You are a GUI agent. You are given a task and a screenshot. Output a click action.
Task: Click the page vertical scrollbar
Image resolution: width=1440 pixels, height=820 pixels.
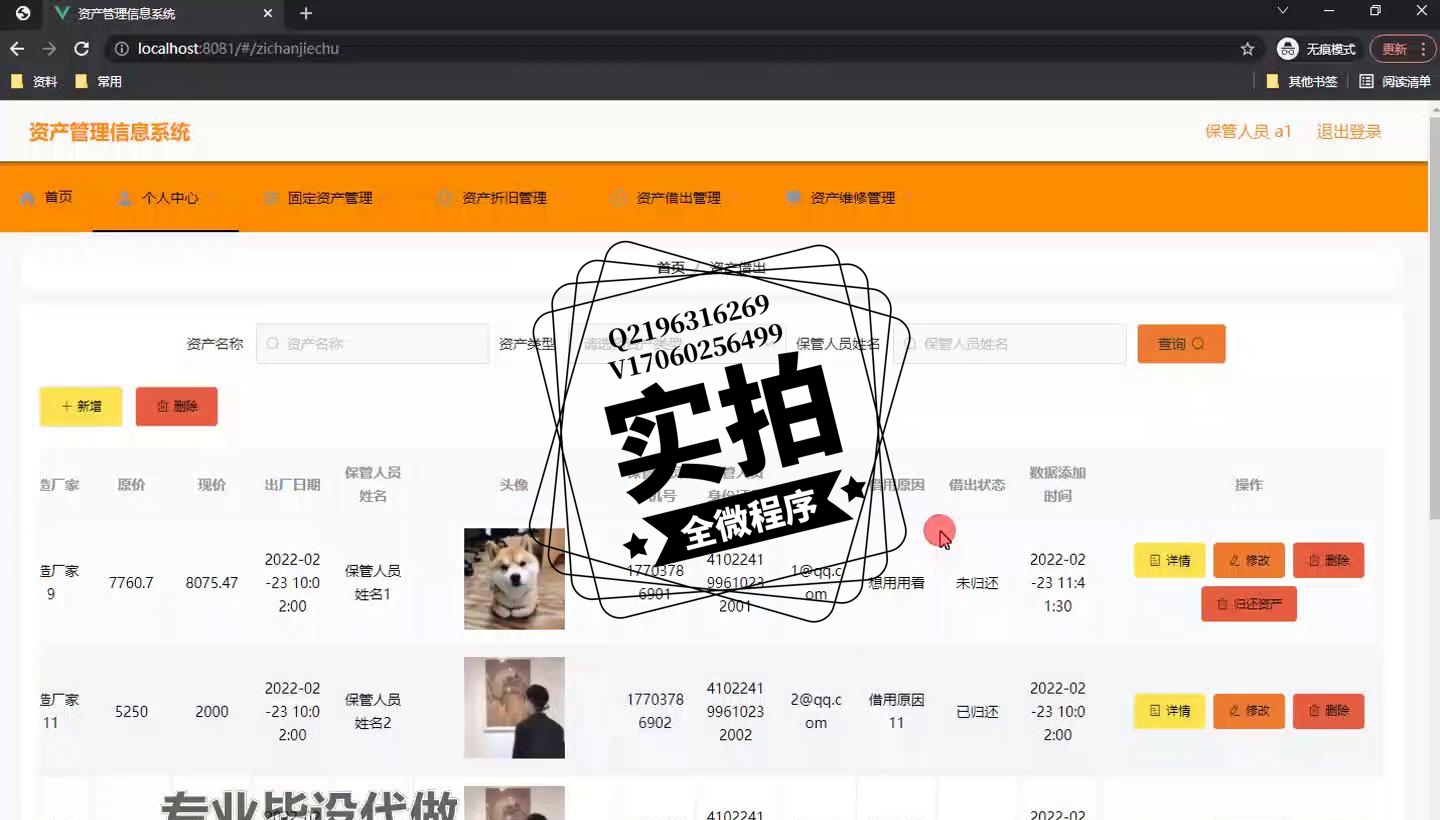click(x=1434, y=320)
